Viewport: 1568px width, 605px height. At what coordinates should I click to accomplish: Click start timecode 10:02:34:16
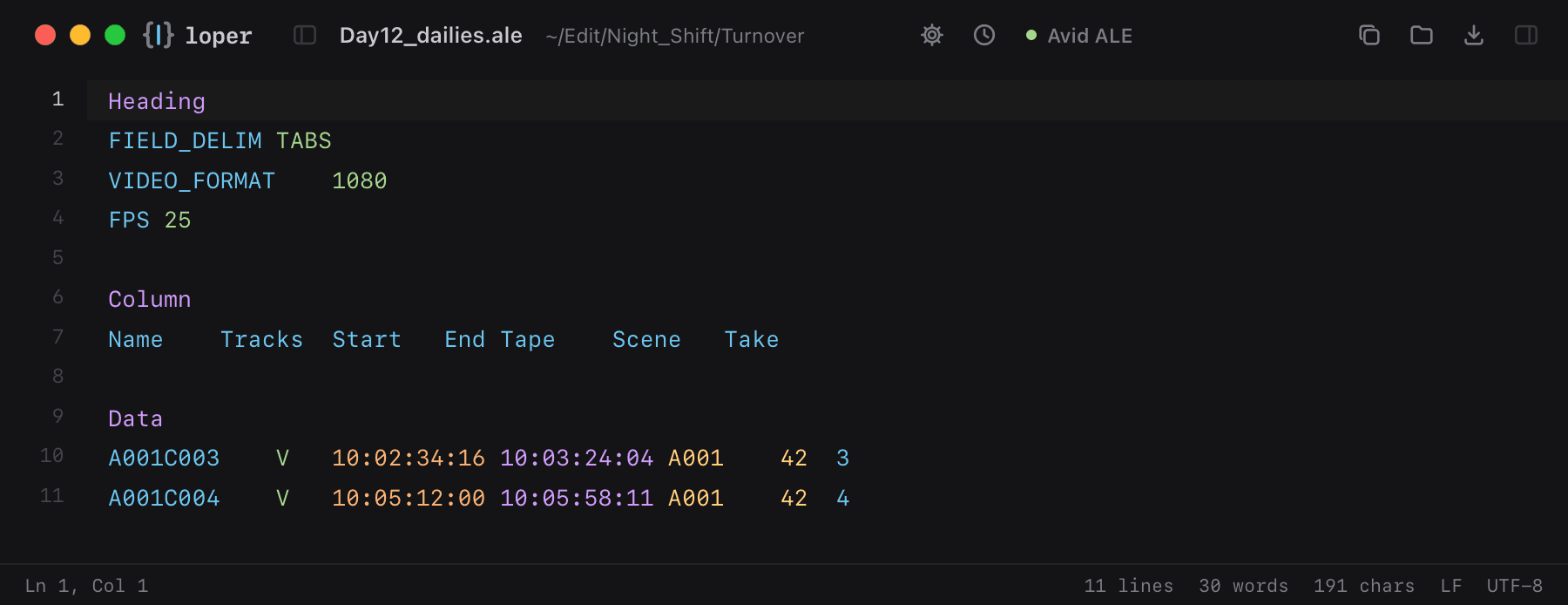click(409, 458)
